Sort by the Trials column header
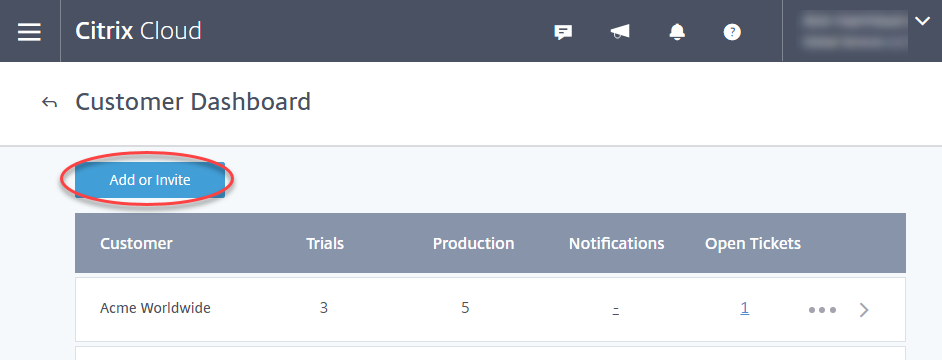This screenshot has height=360, width=942. pos(325,243)
